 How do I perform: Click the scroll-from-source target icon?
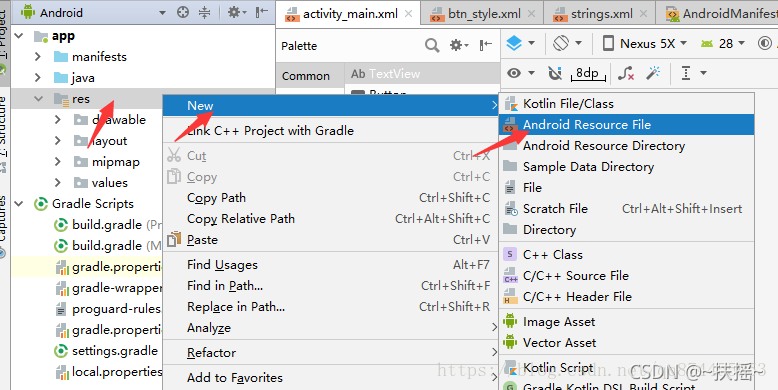point(183,12)
